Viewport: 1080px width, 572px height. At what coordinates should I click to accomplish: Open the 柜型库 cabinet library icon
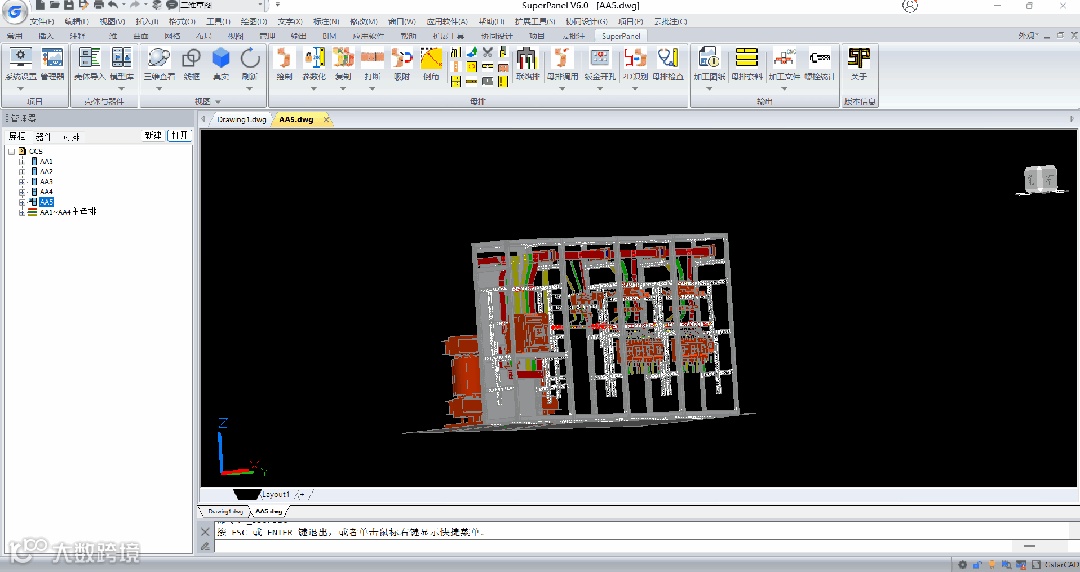[x=121, y=63]
